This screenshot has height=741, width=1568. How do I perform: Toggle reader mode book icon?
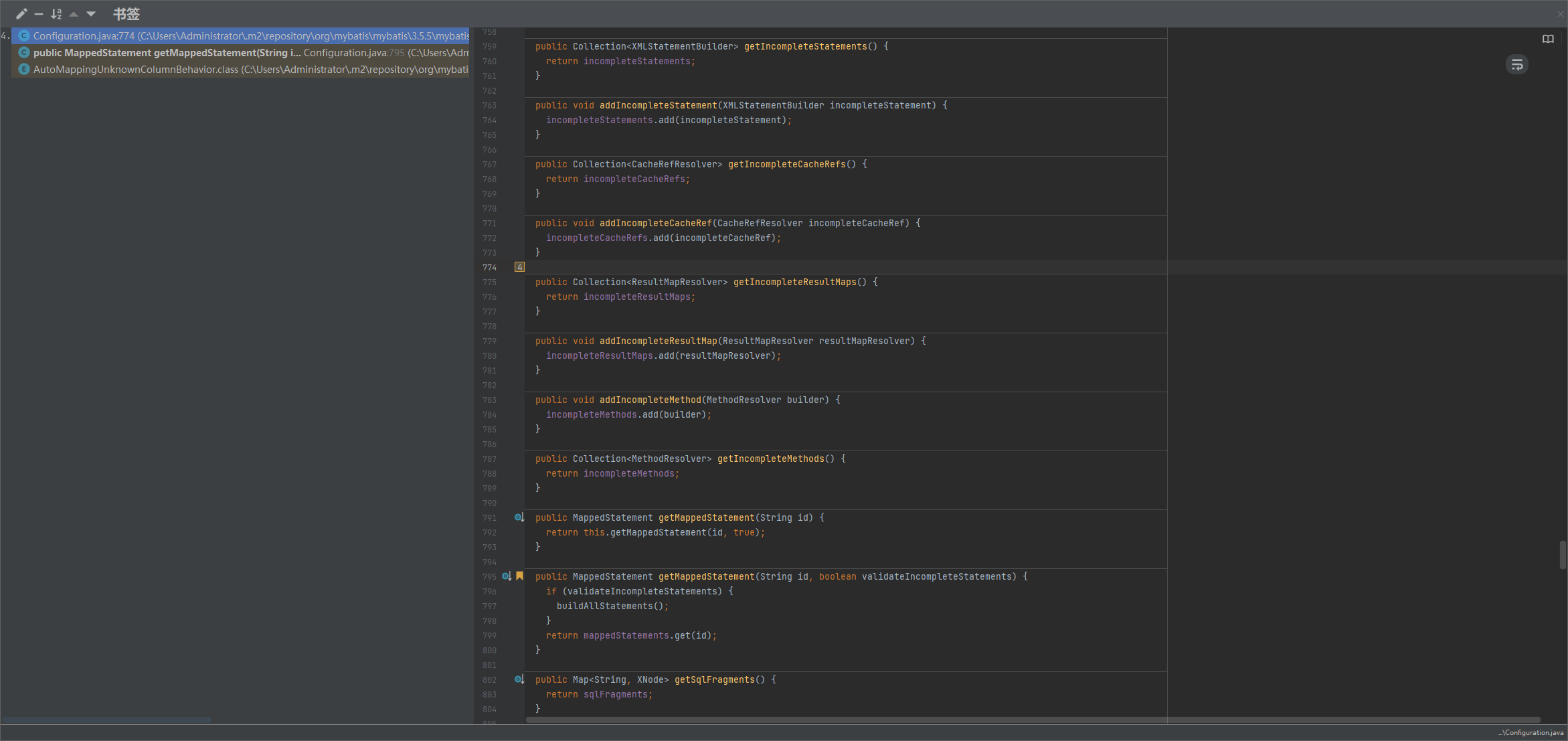coord(1548,39)
